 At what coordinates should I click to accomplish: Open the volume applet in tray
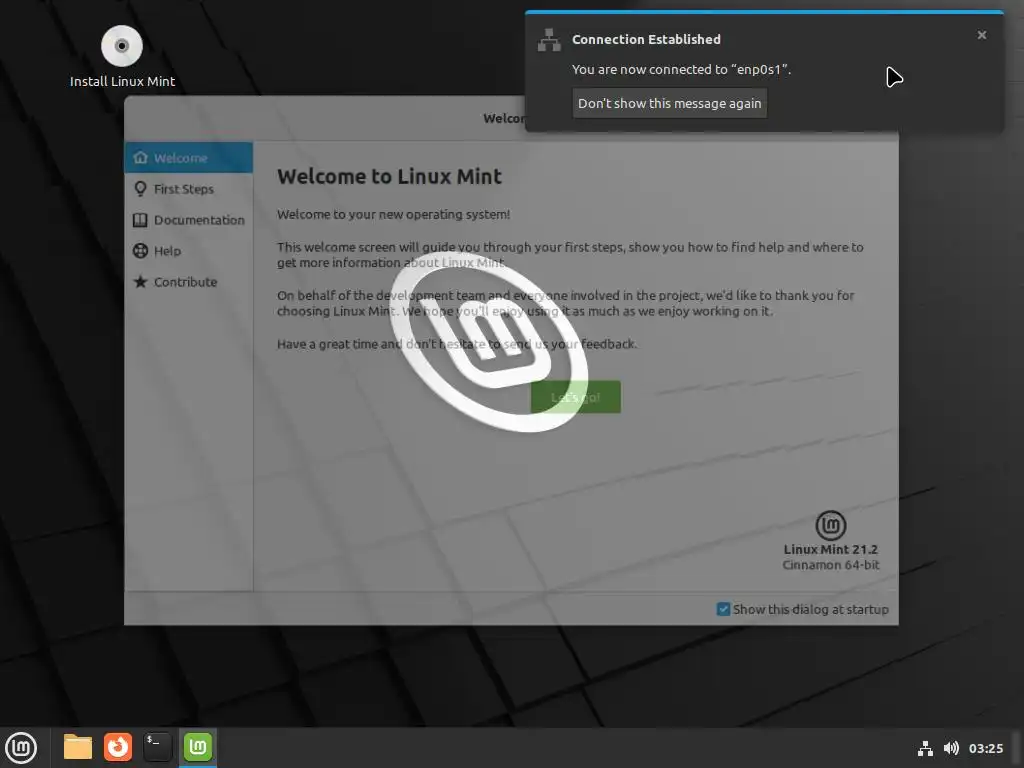pyautogui.click(x=951, y=748)
